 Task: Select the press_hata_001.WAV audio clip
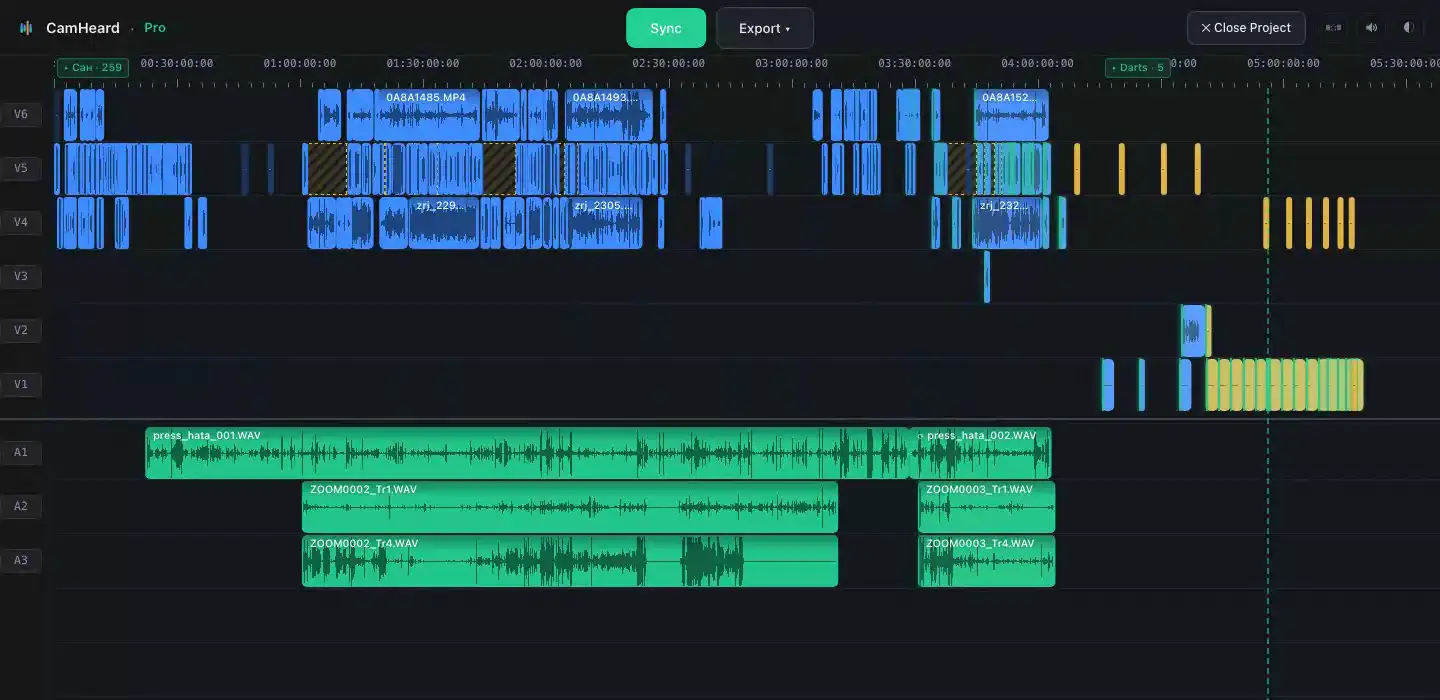tap(527, 453)
